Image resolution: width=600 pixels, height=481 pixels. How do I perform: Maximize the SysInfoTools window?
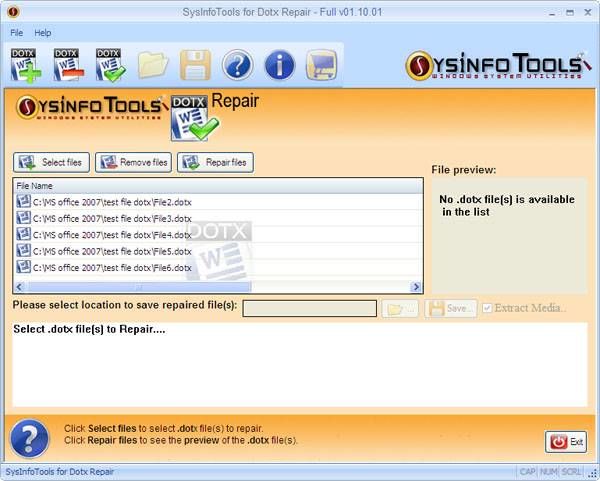point(570,13)
